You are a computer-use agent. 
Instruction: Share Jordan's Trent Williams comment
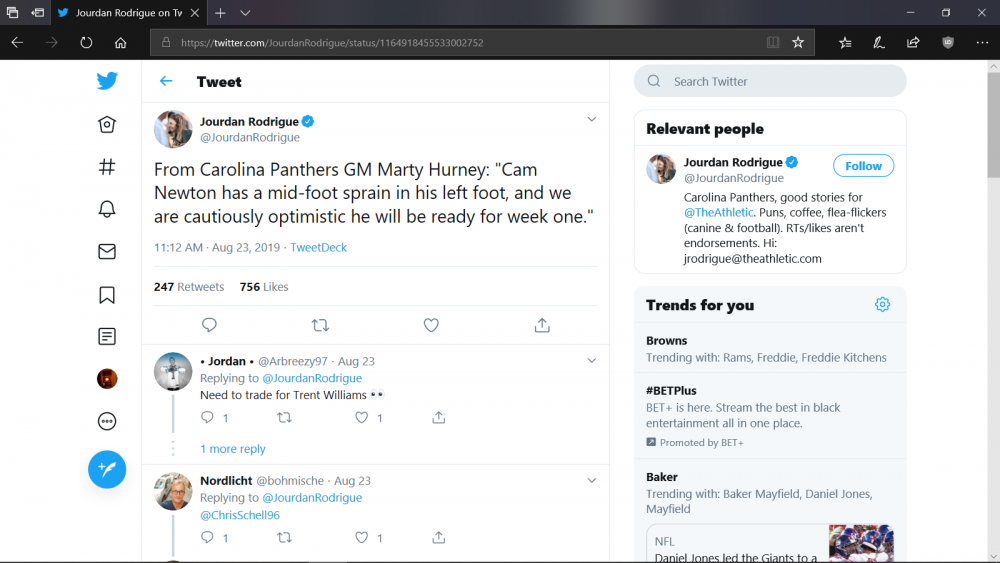pyautogui.click(x=439, y=418)
